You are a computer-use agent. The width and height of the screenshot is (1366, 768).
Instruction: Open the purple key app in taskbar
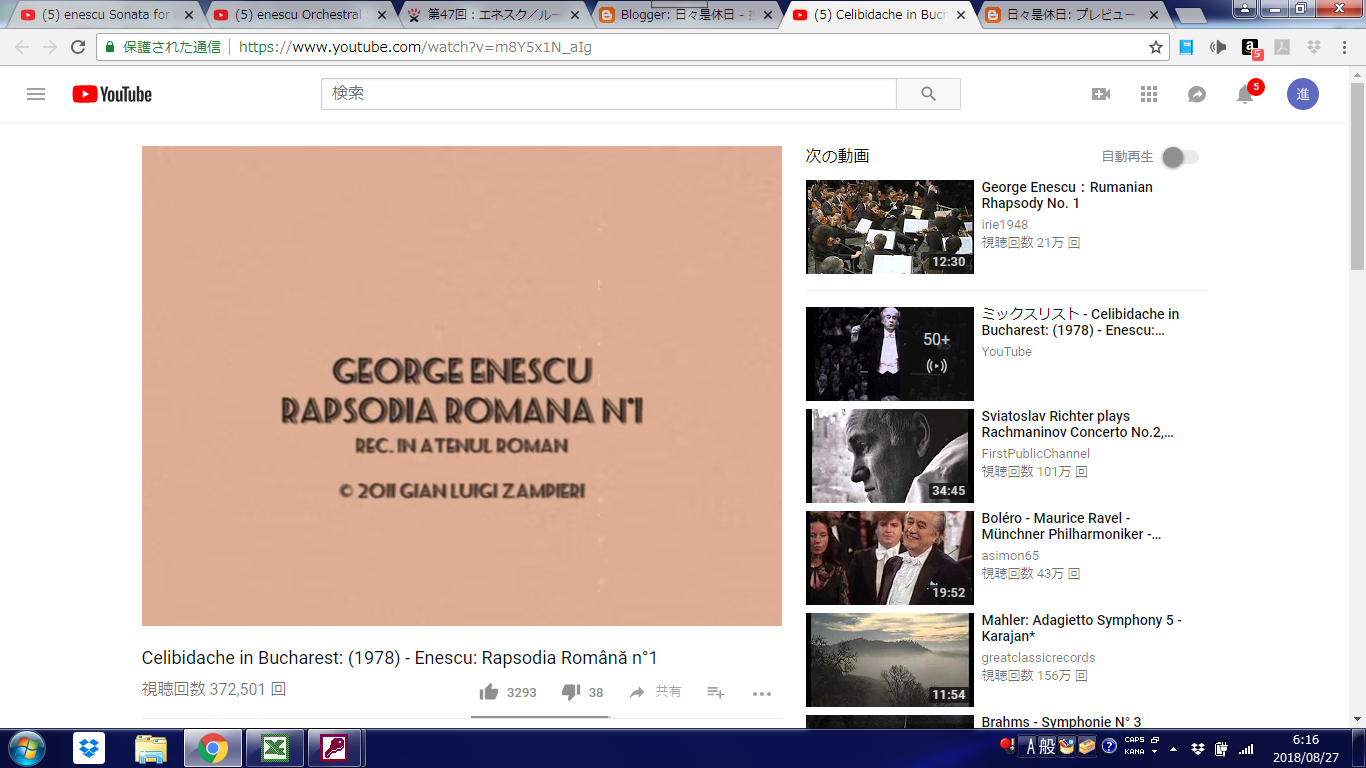(x=335, y=748)
